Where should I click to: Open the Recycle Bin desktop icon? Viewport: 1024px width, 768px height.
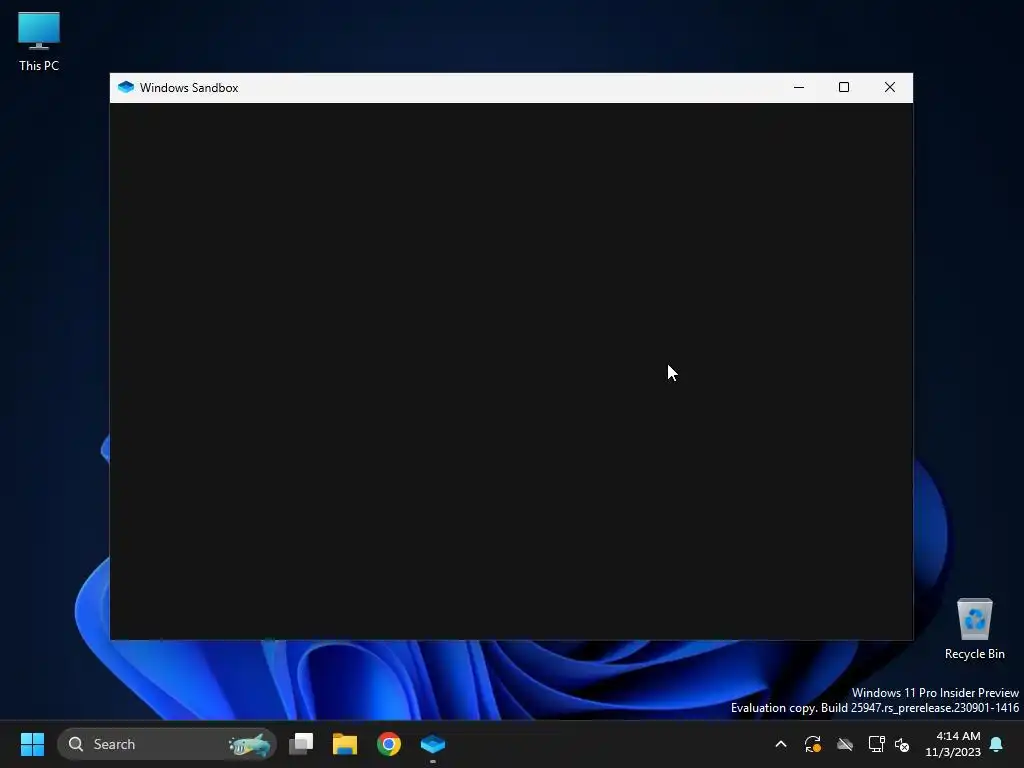[x=974, y=629]
